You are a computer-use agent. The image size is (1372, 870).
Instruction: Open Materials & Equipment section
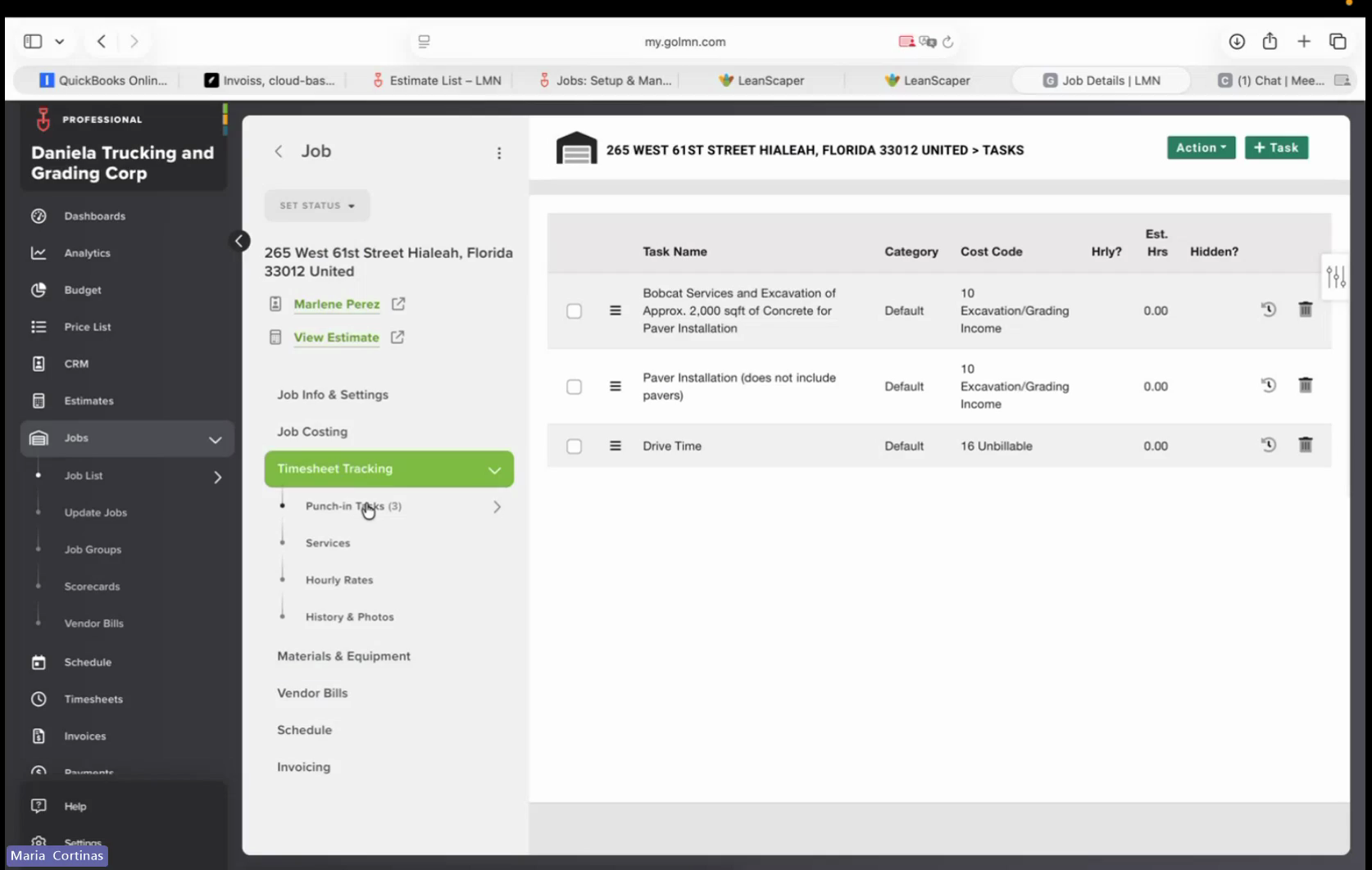(343, 656)
